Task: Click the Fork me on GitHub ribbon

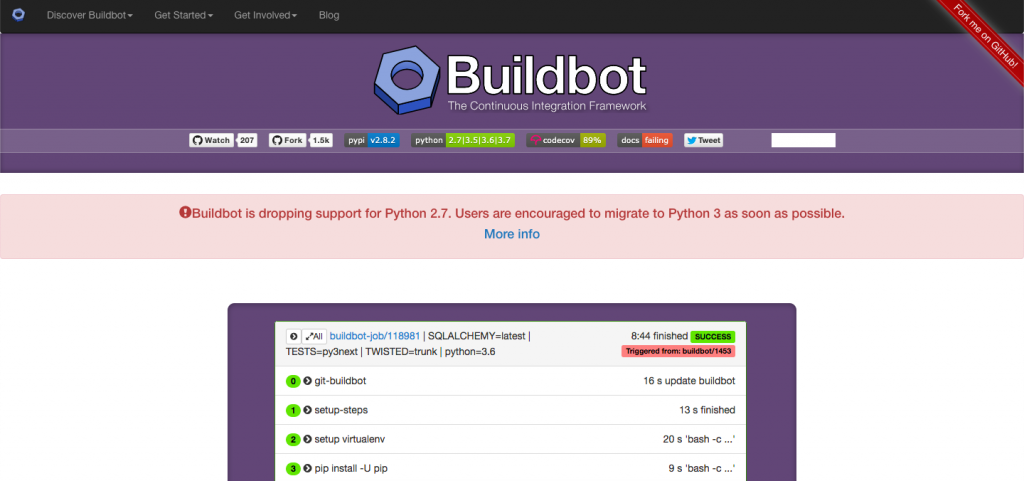Action: pos(985,37)
